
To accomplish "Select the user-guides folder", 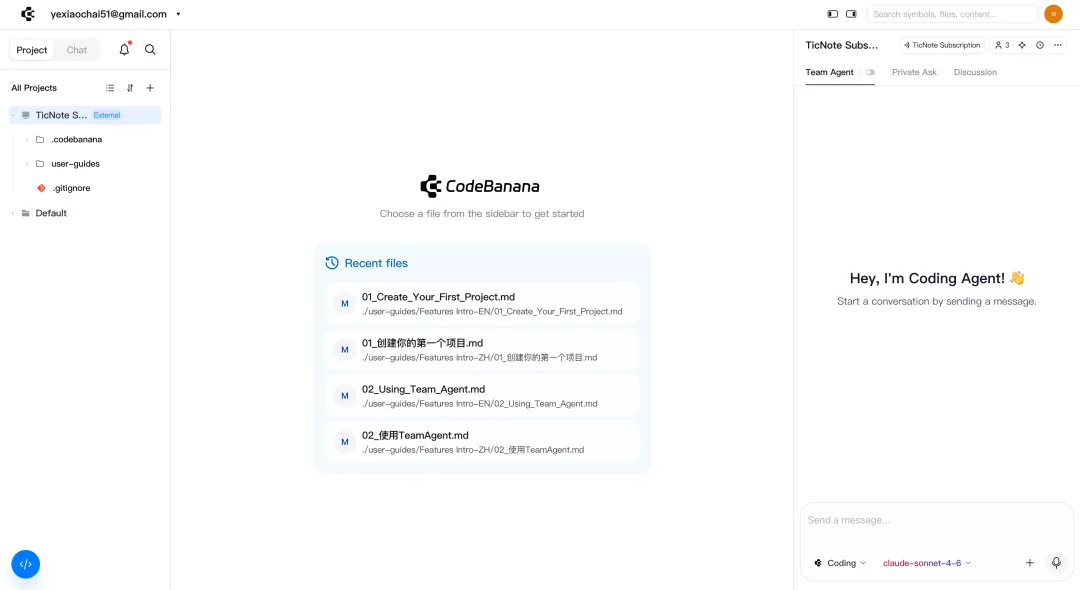I will click(x=75, y=164).
